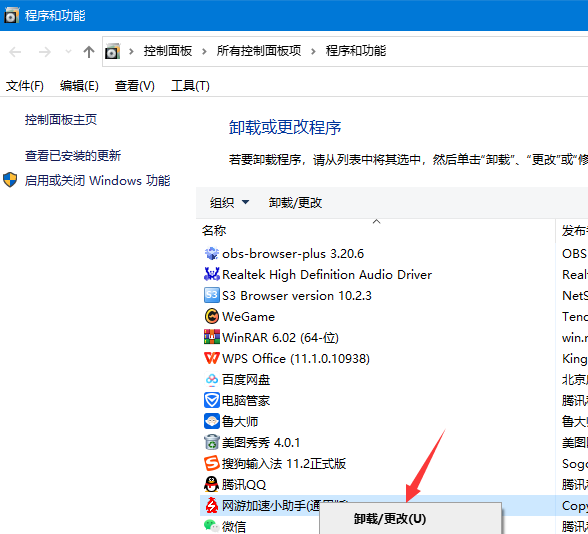Go up one folder level arrow
The width and height of the screenshot is (588, 534).
(88, 52)
